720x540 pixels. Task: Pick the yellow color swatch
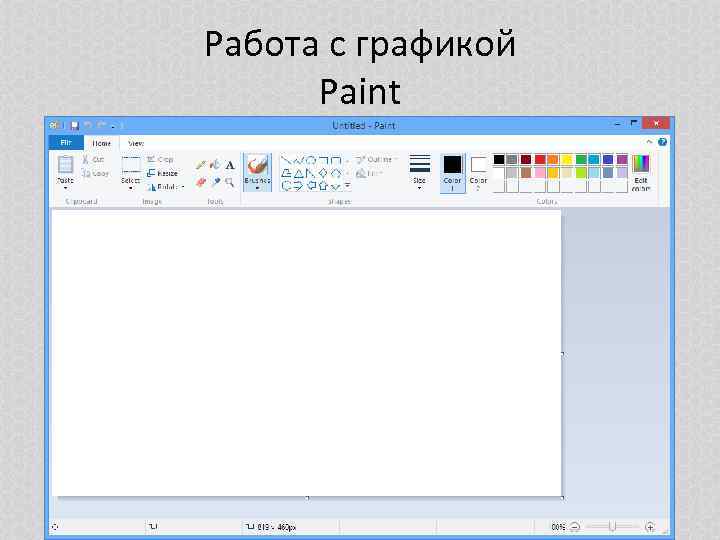point(567,159)
